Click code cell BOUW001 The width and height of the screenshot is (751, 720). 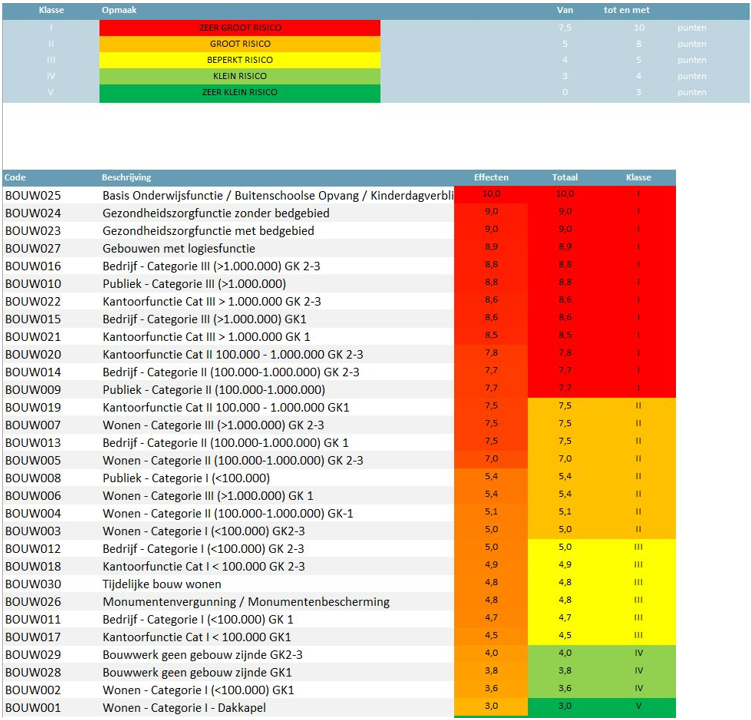coord(33,708)
